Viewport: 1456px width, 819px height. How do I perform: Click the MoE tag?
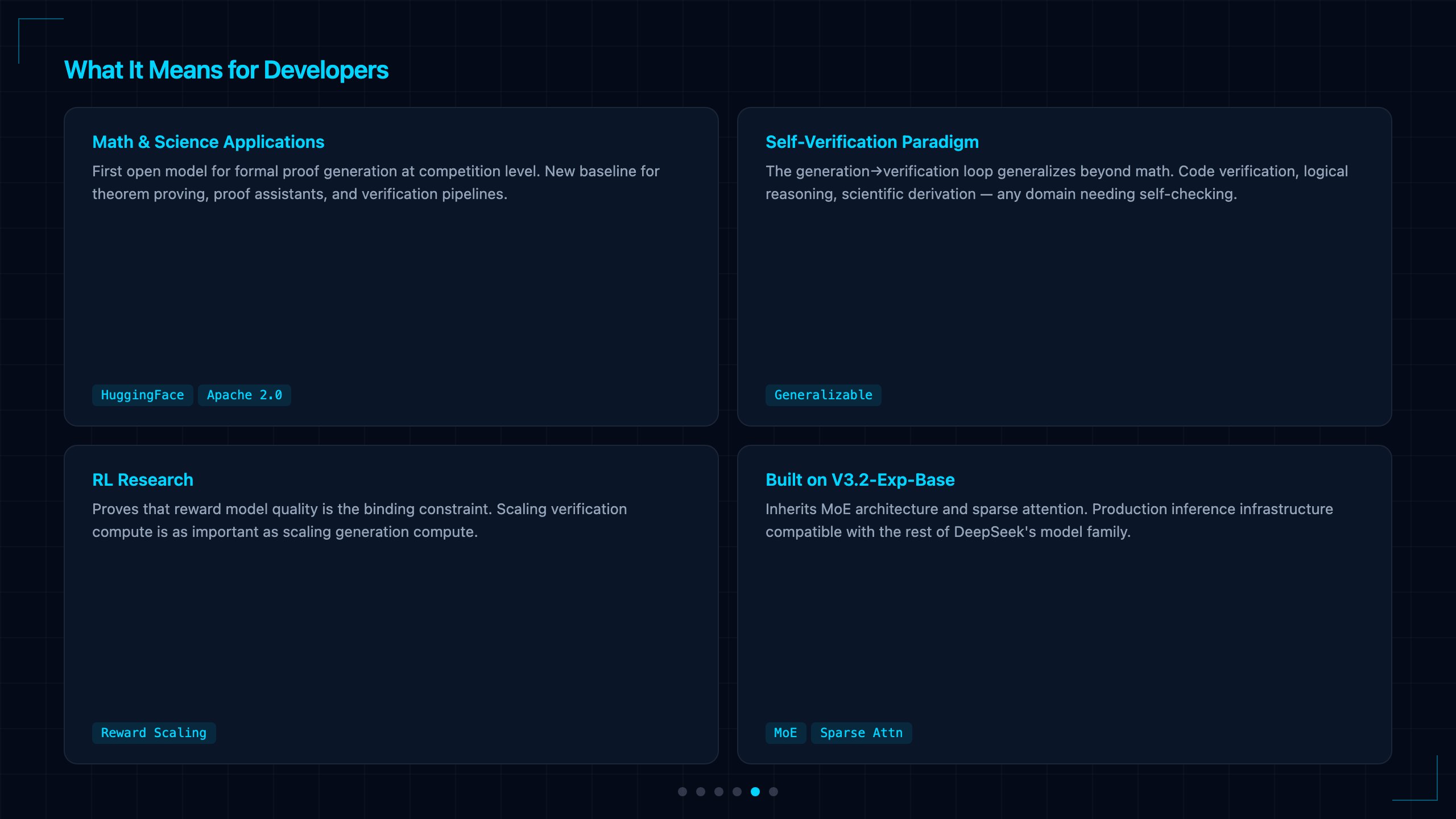[x=785, y=733]
